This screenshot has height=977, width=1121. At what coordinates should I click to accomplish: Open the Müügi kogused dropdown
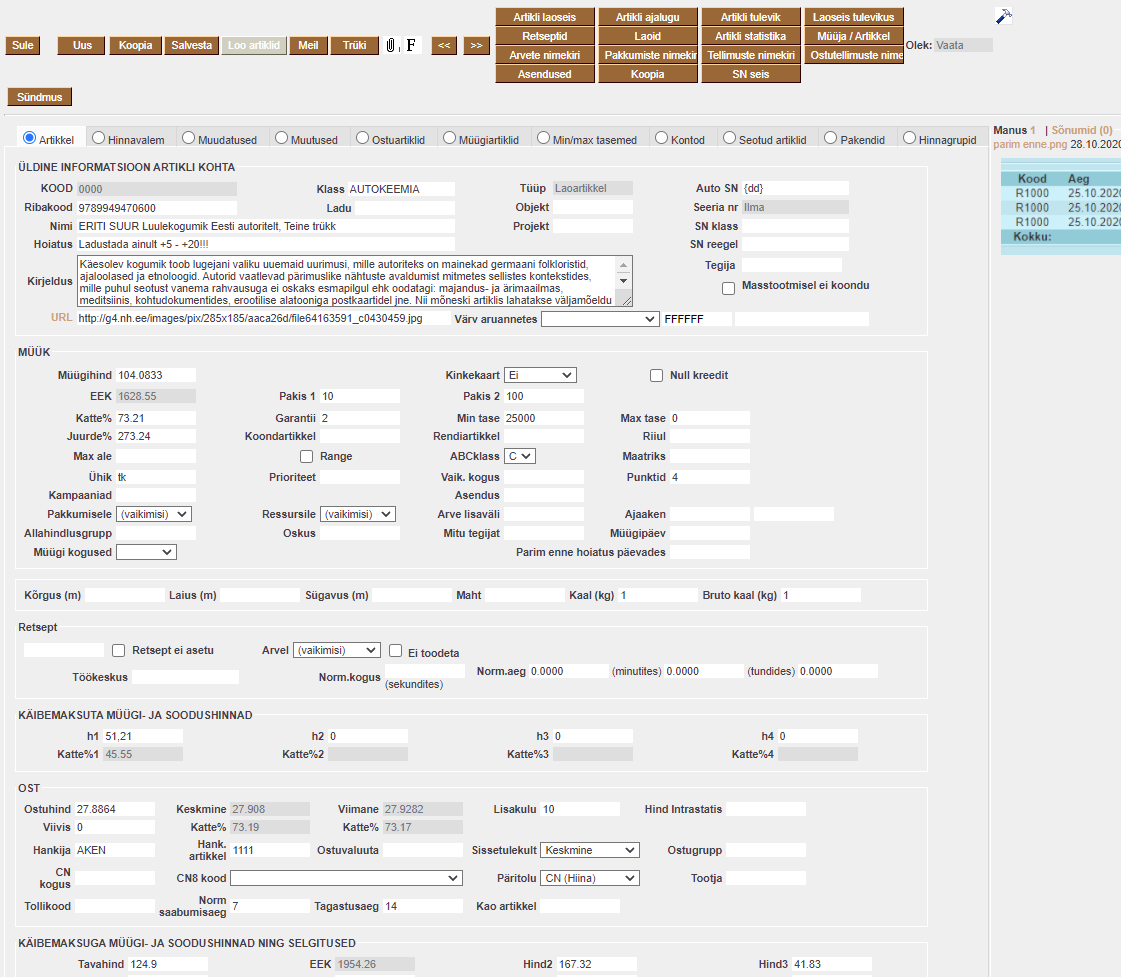coord(147,552)
